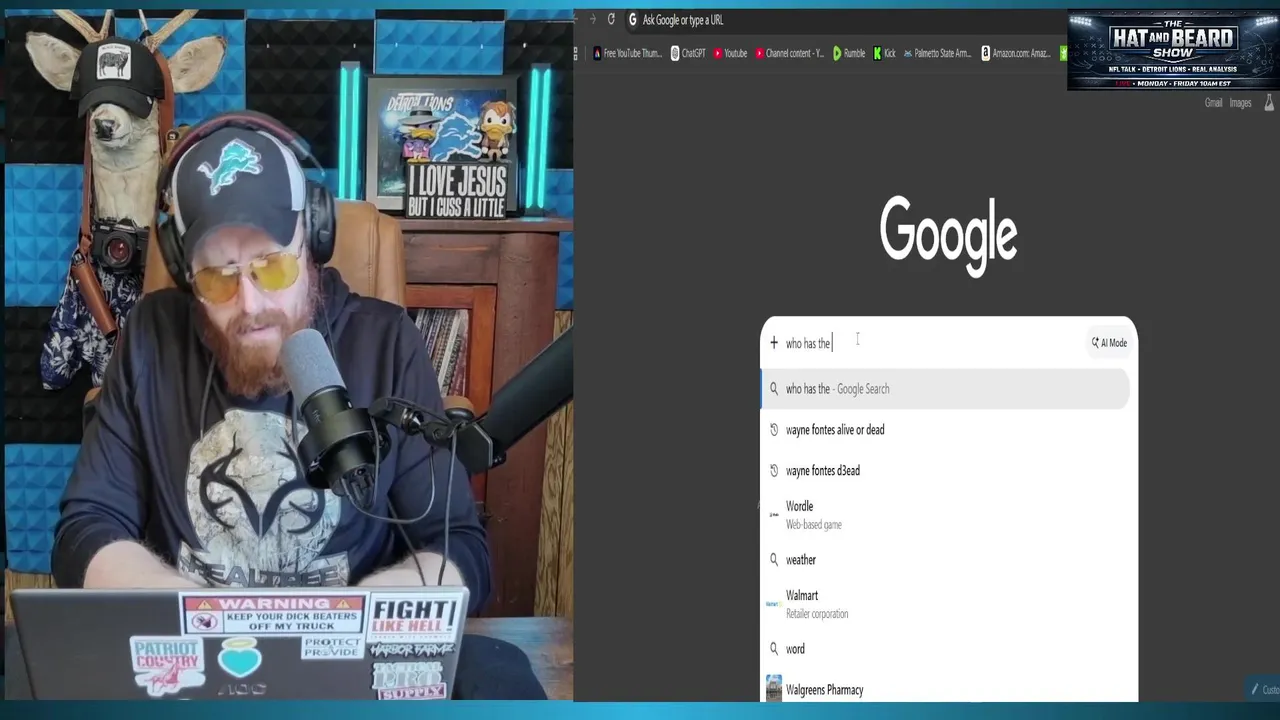Open the Free YouTube Thum... bookmark
1280x720 pixels.
pyautogui.click(x=627, y=53)
